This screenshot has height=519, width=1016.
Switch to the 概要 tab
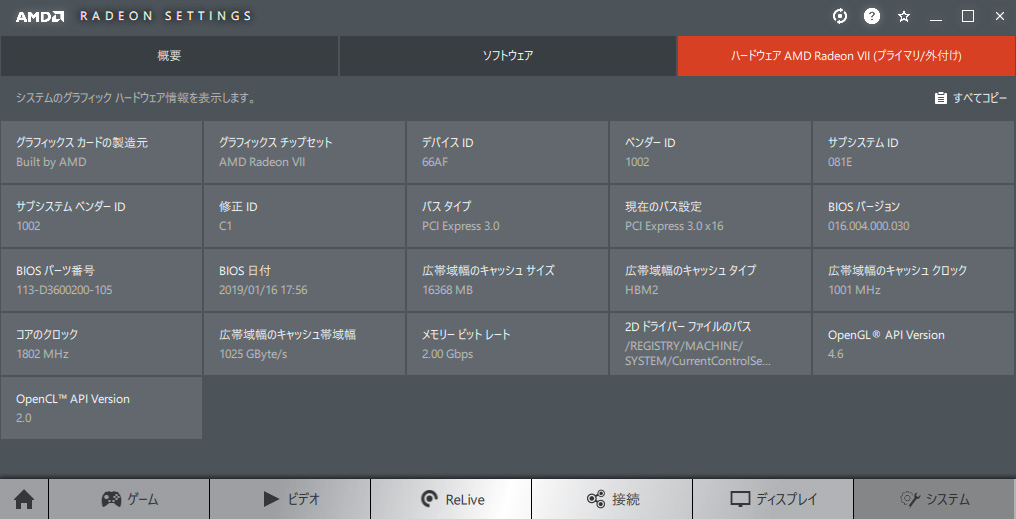pos(169,56)
